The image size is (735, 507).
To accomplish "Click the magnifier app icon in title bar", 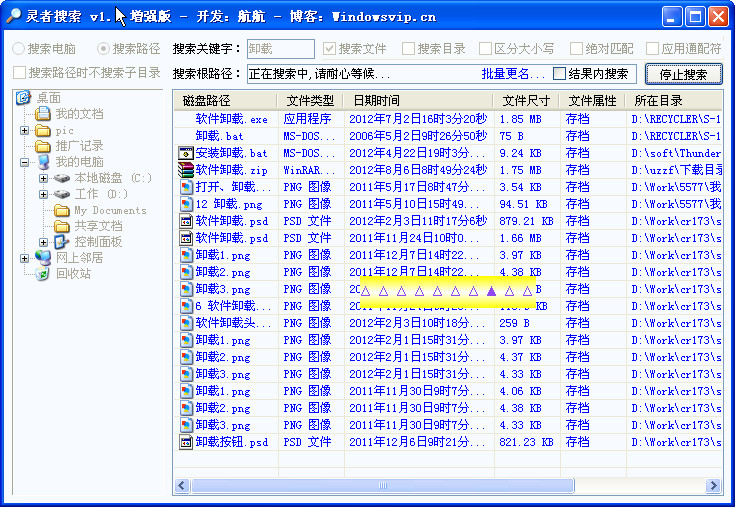I will click(x=13, y=16).
